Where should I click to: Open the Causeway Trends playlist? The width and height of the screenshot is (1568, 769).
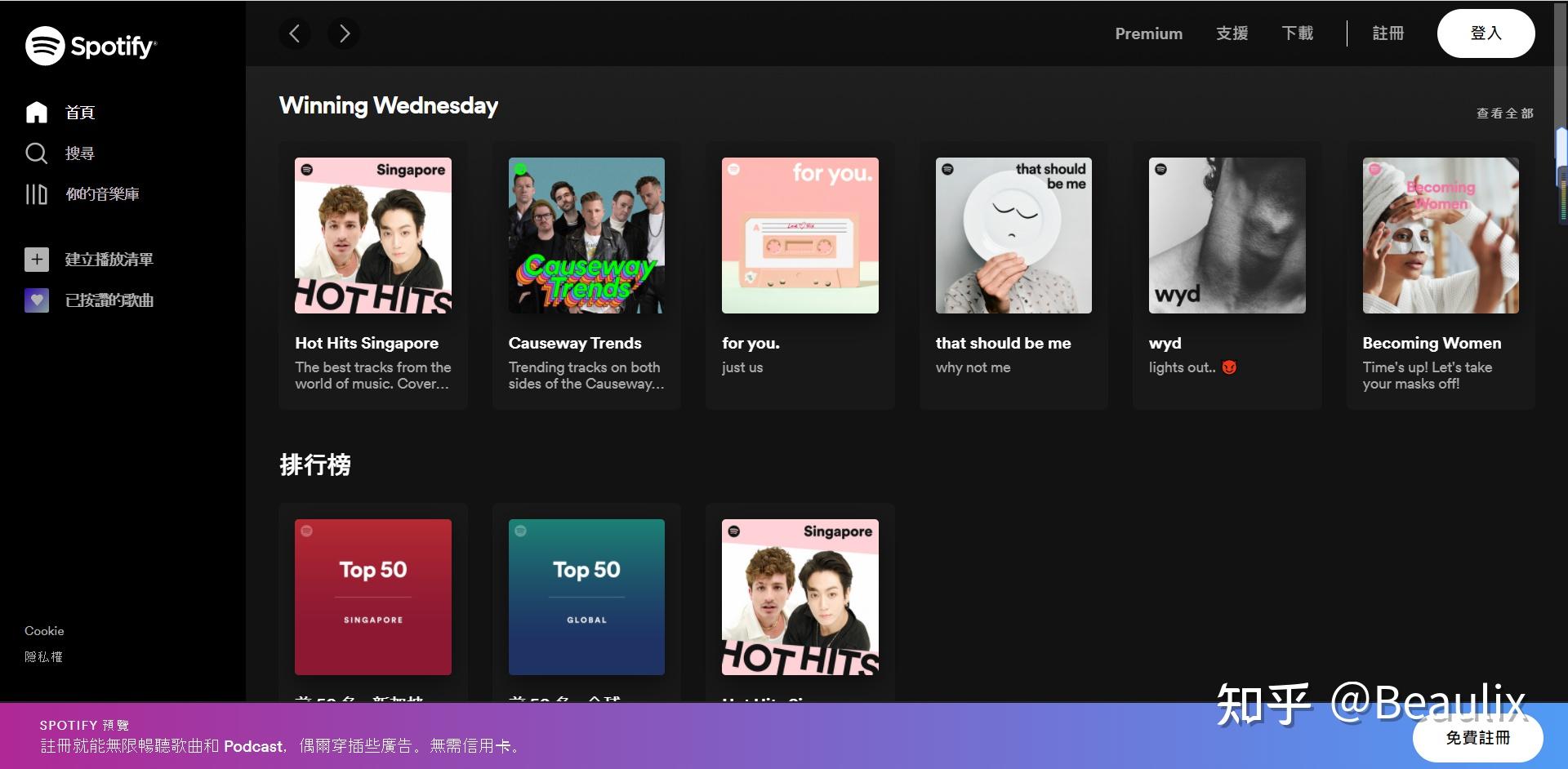tap(586, 235)
